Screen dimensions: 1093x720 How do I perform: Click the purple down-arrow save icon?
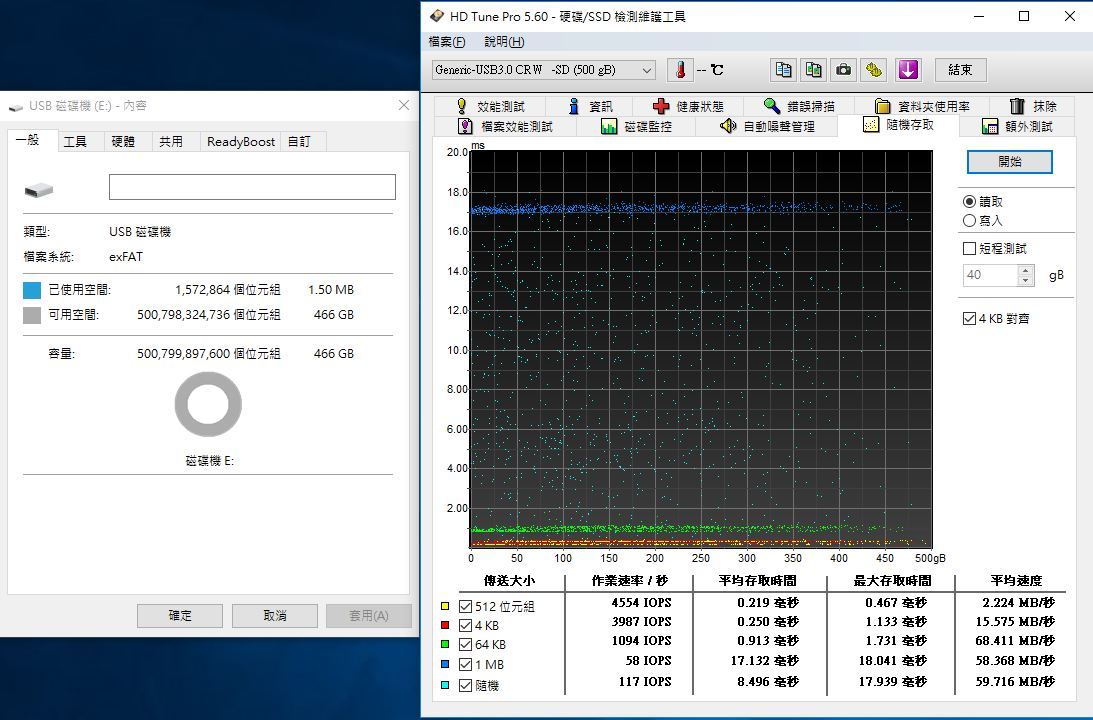pyautogui.click(x=907, y=70)
